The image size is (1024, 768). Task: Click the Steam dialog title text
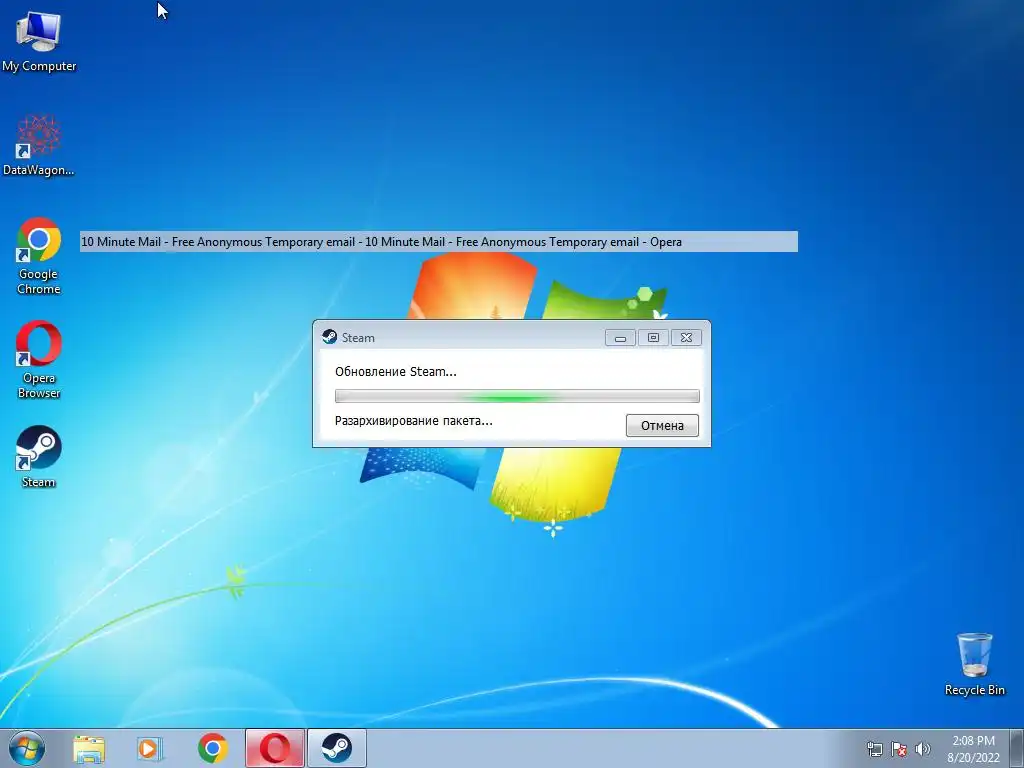click(358, 338)
